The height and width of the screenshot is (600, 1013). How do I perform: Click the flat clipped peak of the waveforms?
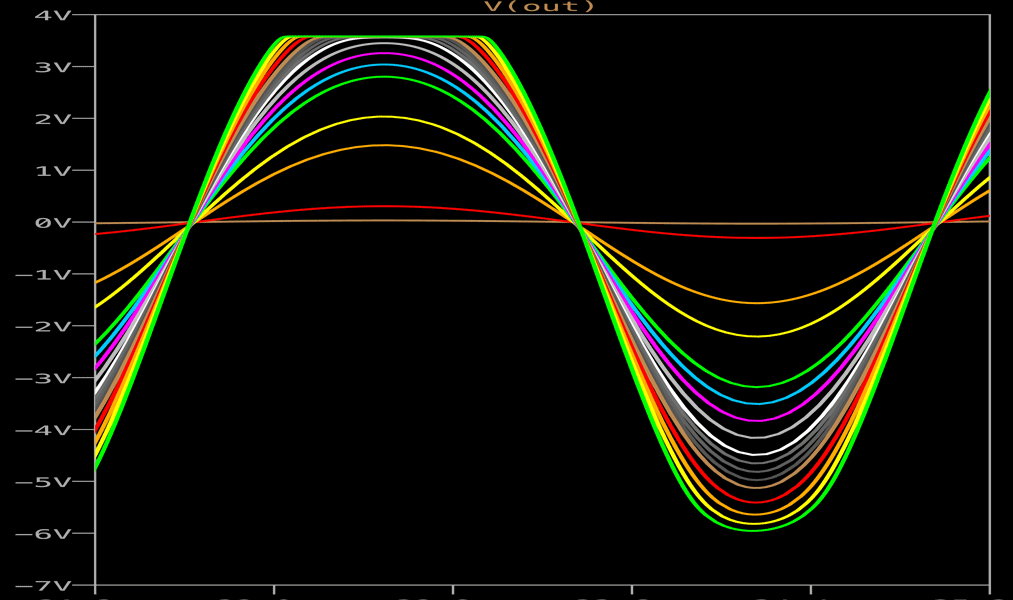[x=385, y=38]
